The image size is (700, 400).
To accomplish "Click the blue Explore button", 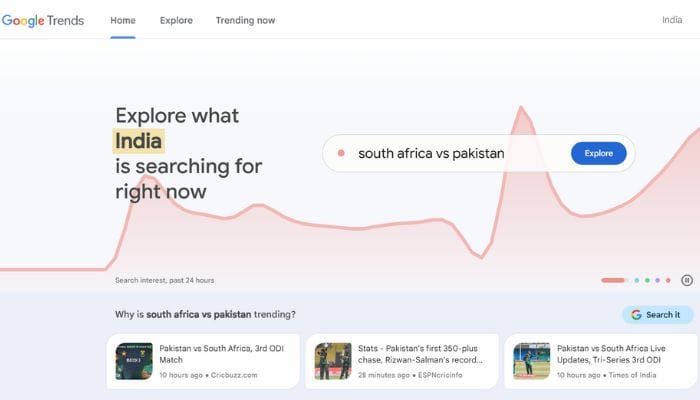I will [599, 153].
